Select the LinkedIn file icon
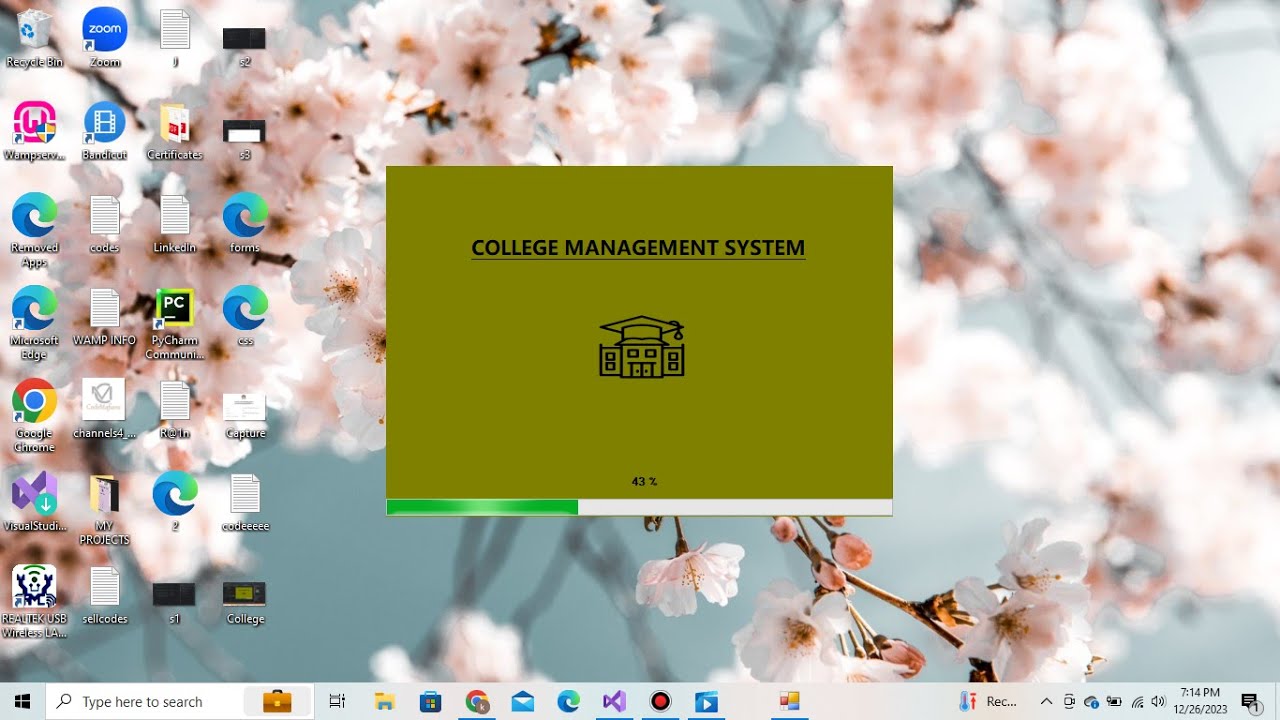This screenshot has height=720, width=1280. tap(175, 224)
